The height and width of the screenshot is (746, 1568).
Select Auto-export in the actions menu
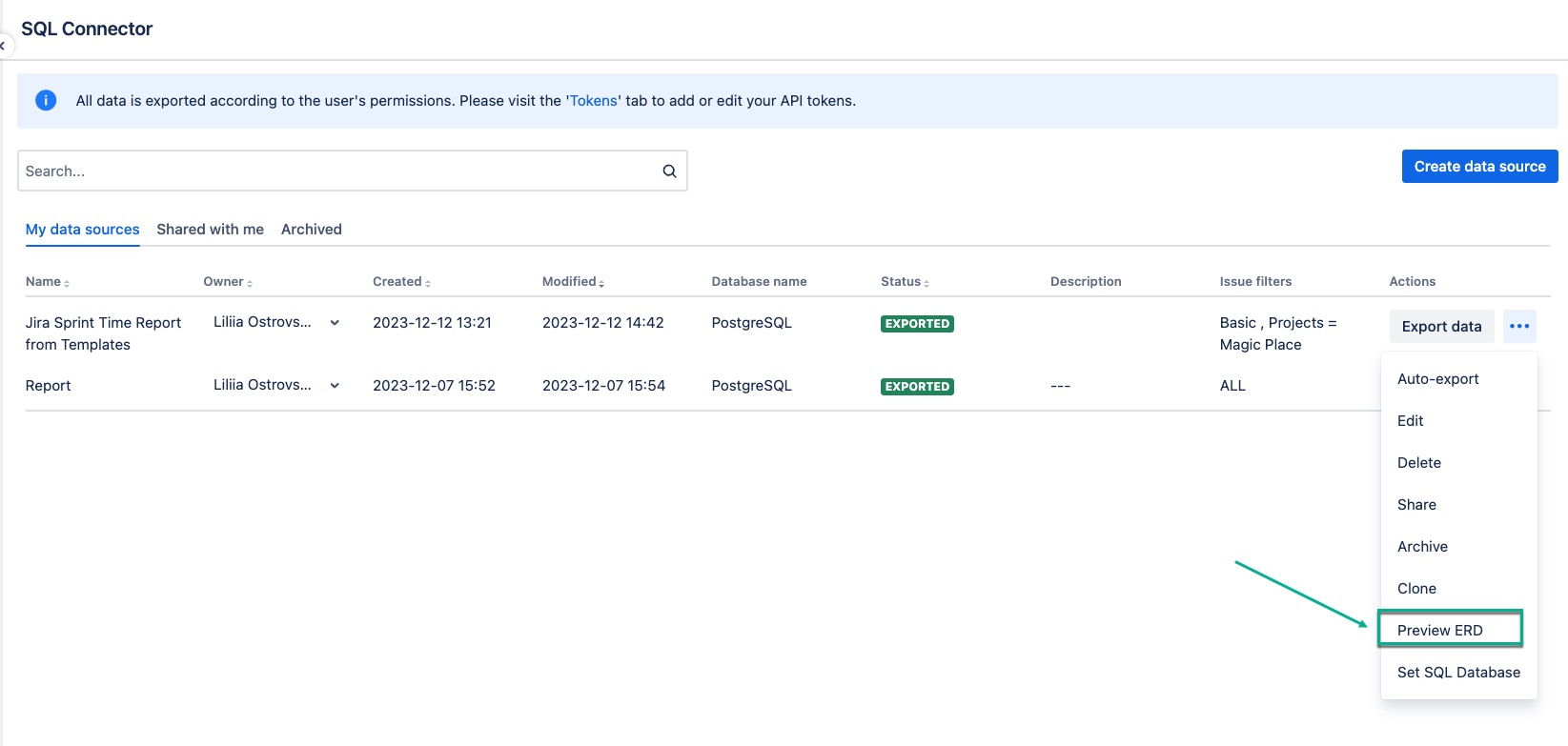(1437, 379)
